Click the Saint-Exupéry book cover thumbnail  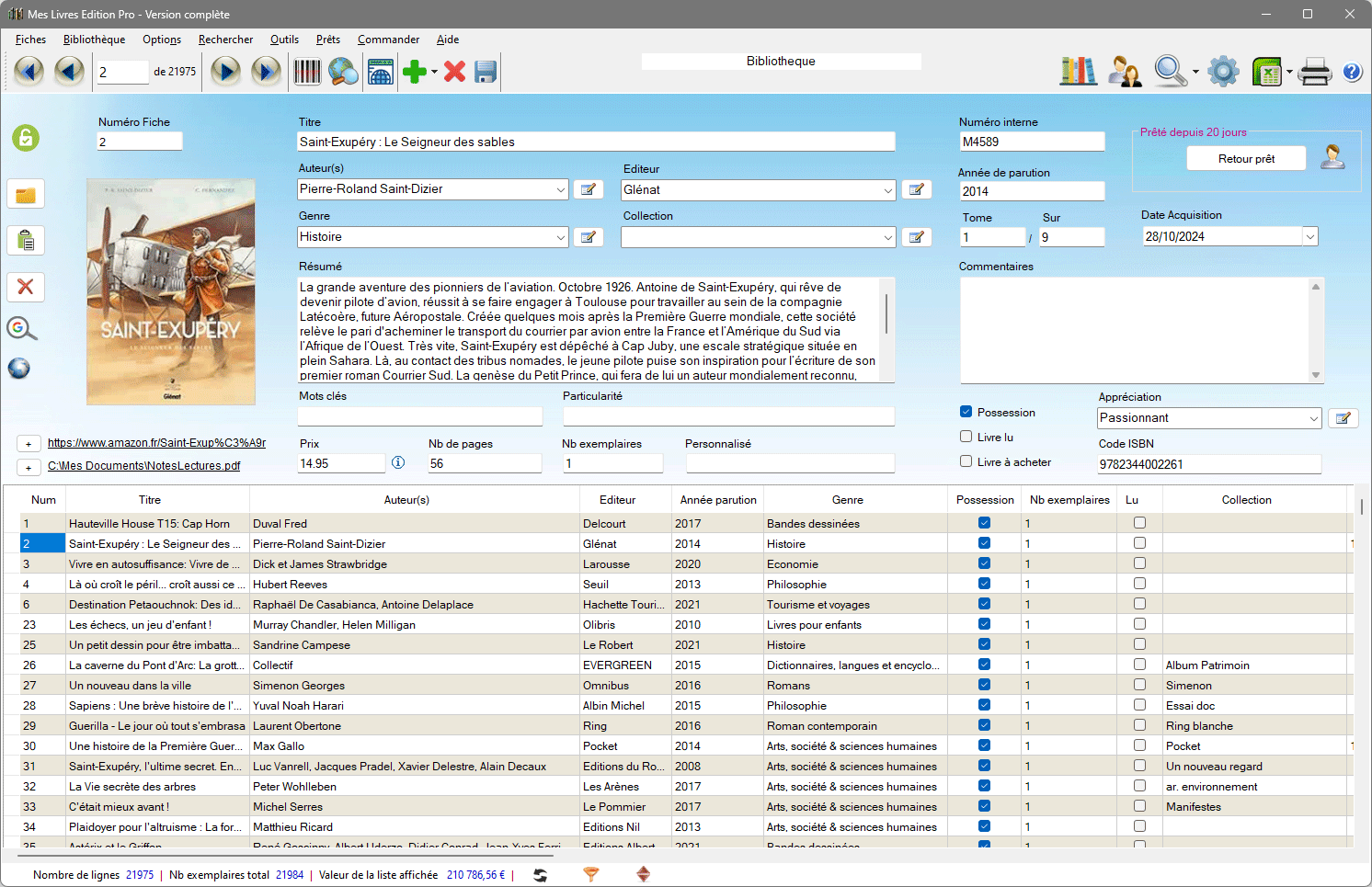(171, 291)
